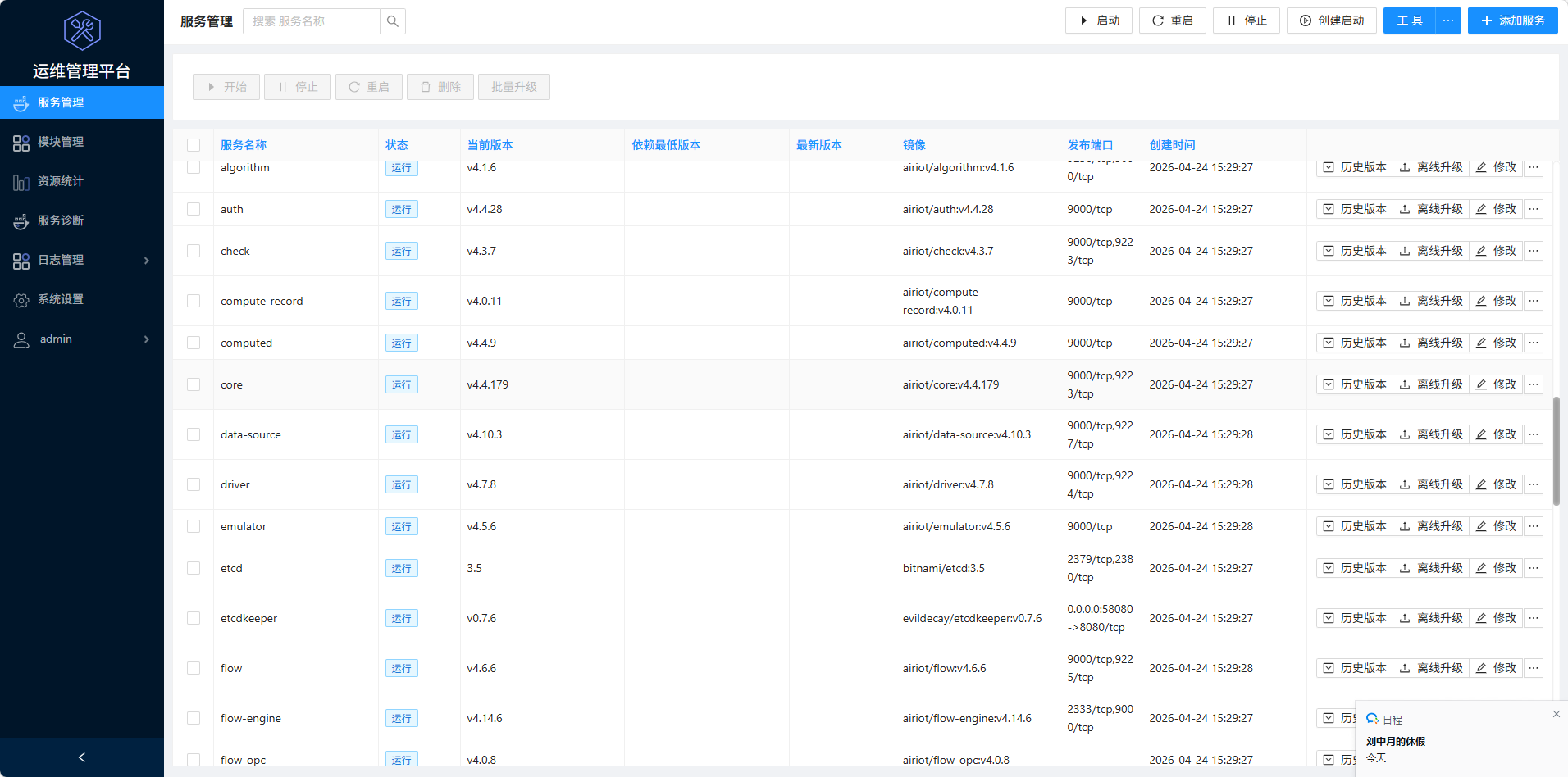The height and width of the screenshot is (777, 1568).
Task: Select the check service checkbox
Action: click(x=194, y=251)
